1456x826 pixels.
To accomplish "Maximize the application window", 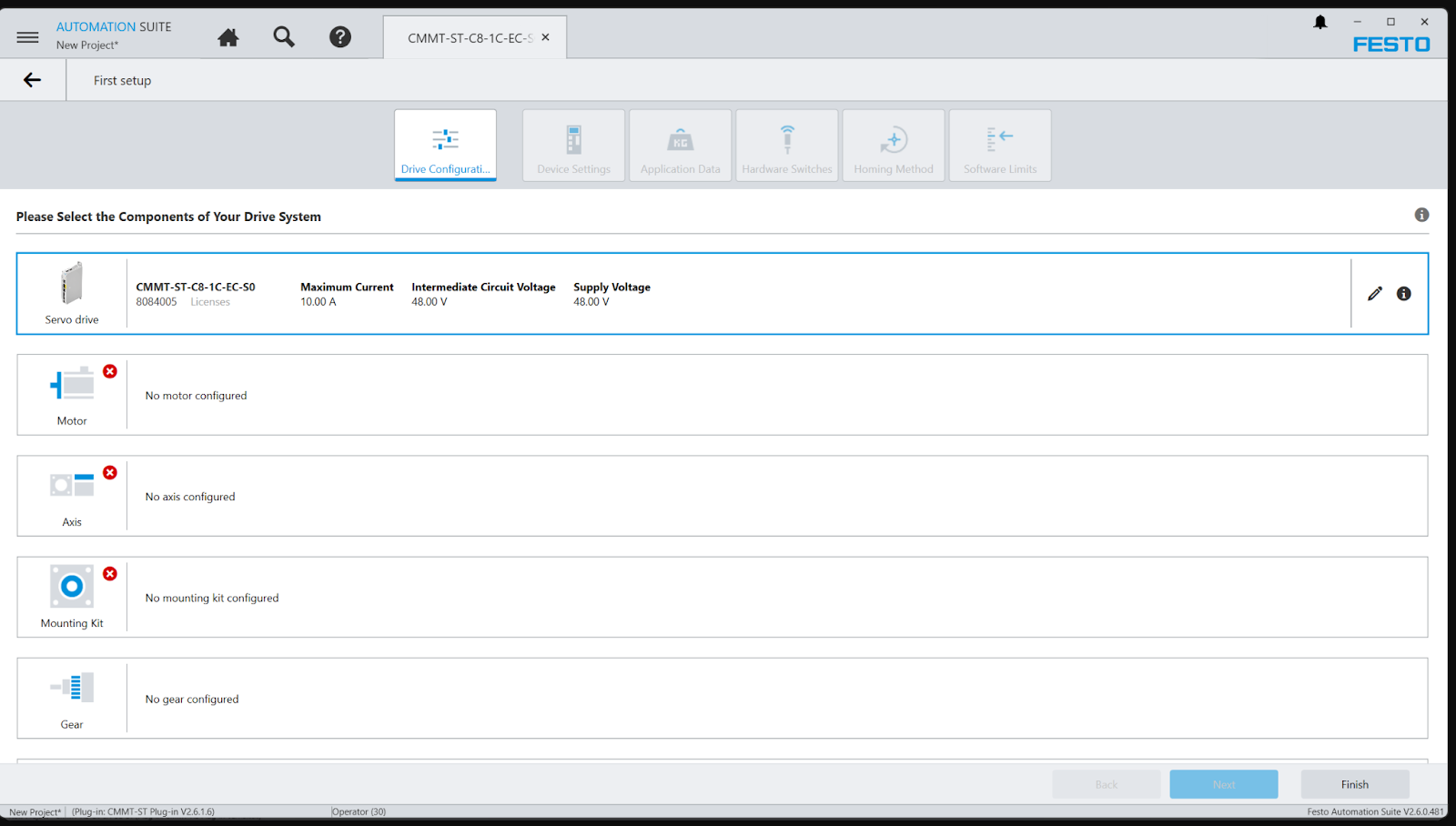I will point(1390,22).
